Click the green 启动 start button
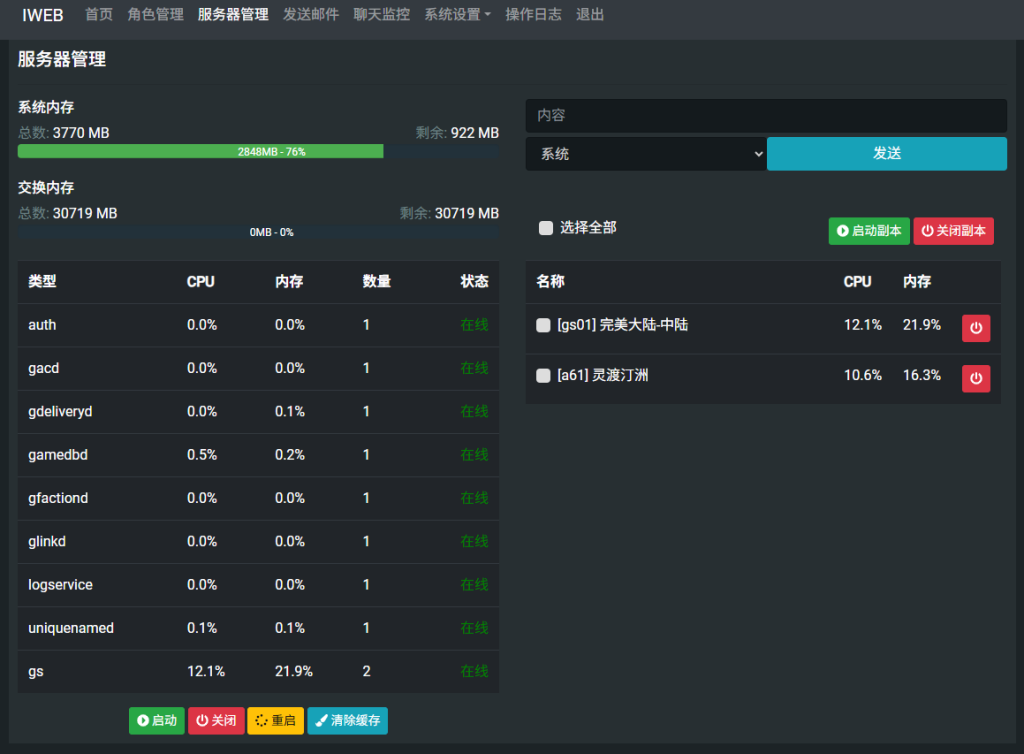This screenshot has width=1024, height=754. coord(157,720)
